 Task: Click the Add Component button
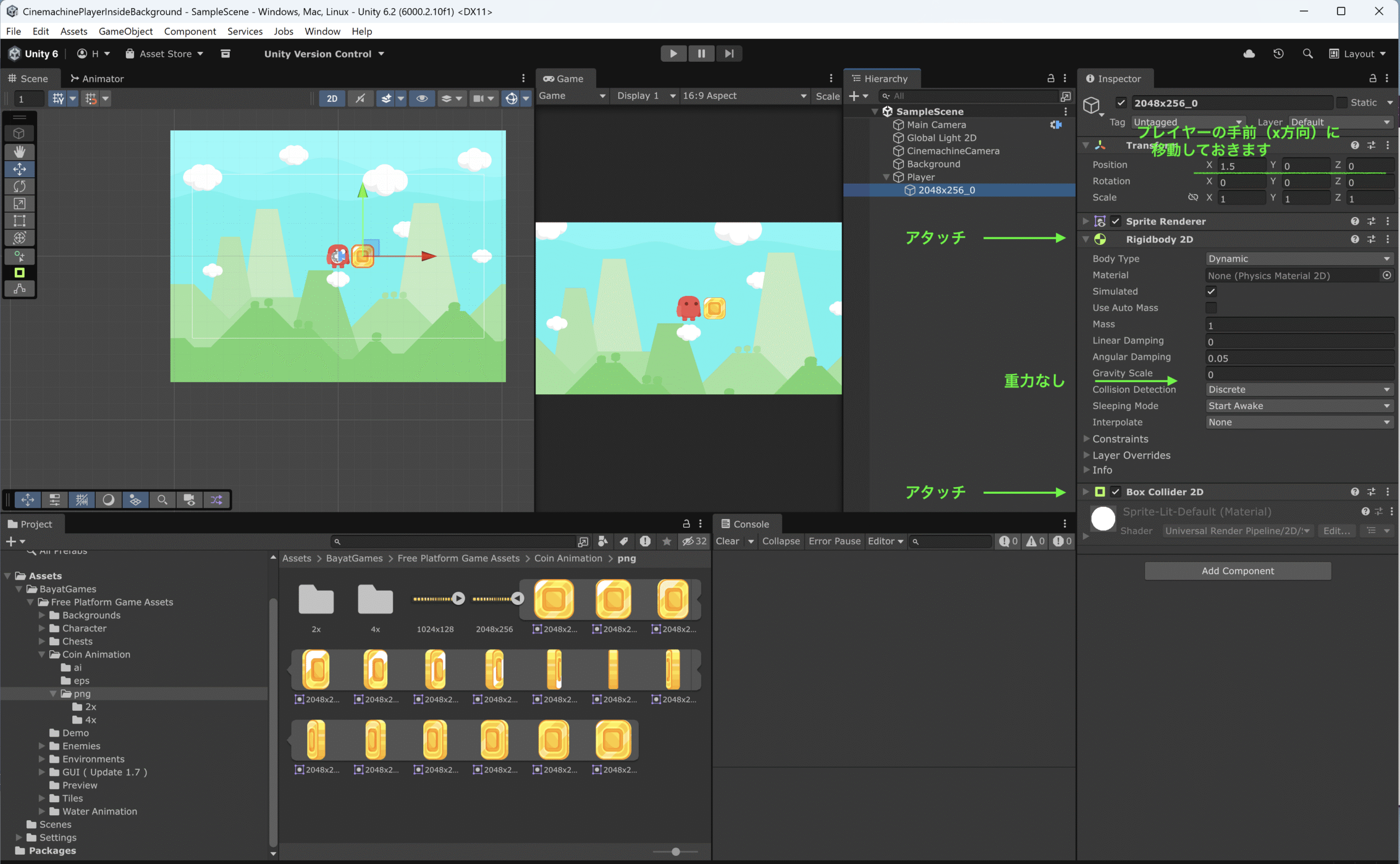pyautogui.click(x=1237, y=571)
